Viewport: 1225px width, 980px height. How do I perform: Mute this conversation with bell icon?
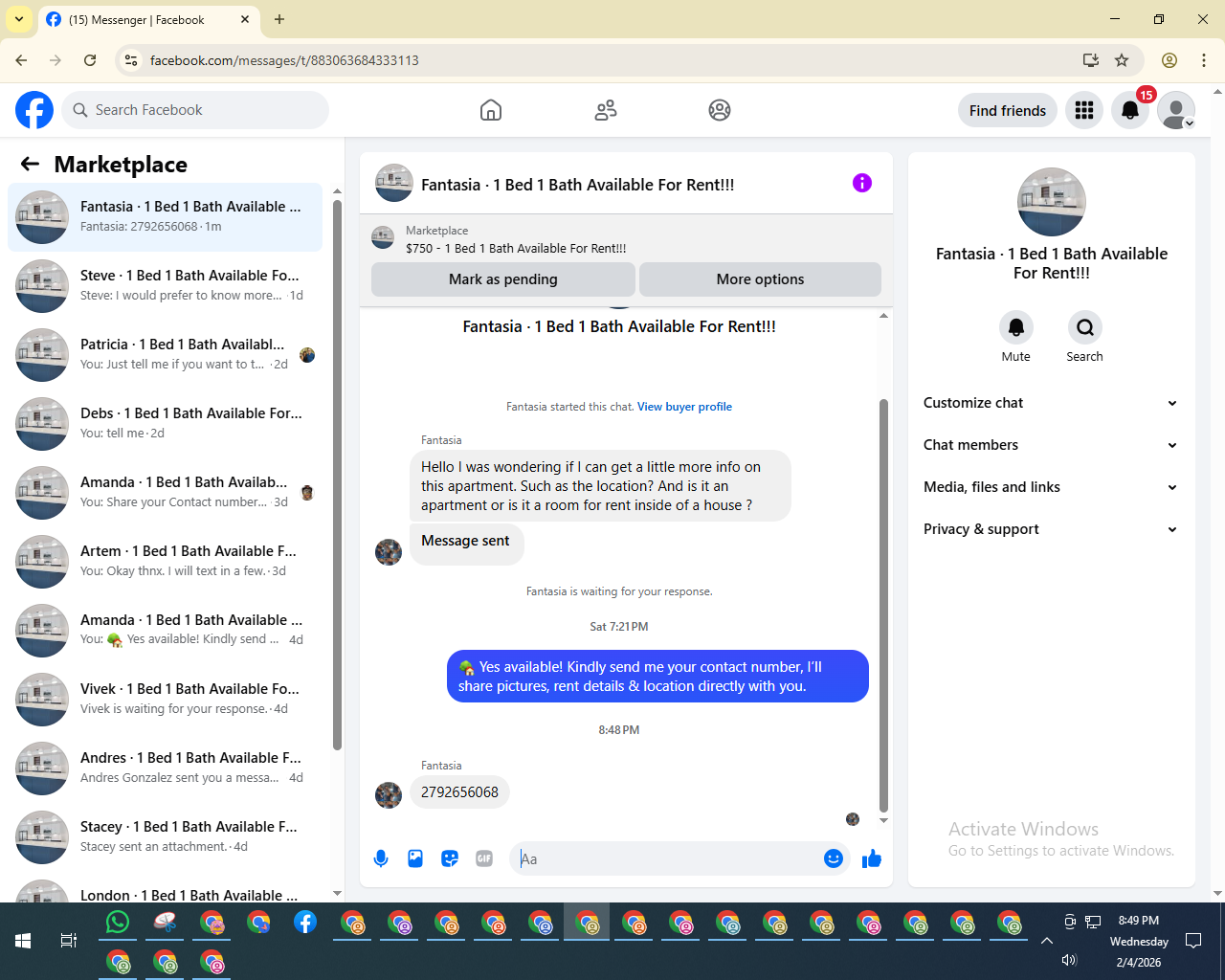point(1016,327)
